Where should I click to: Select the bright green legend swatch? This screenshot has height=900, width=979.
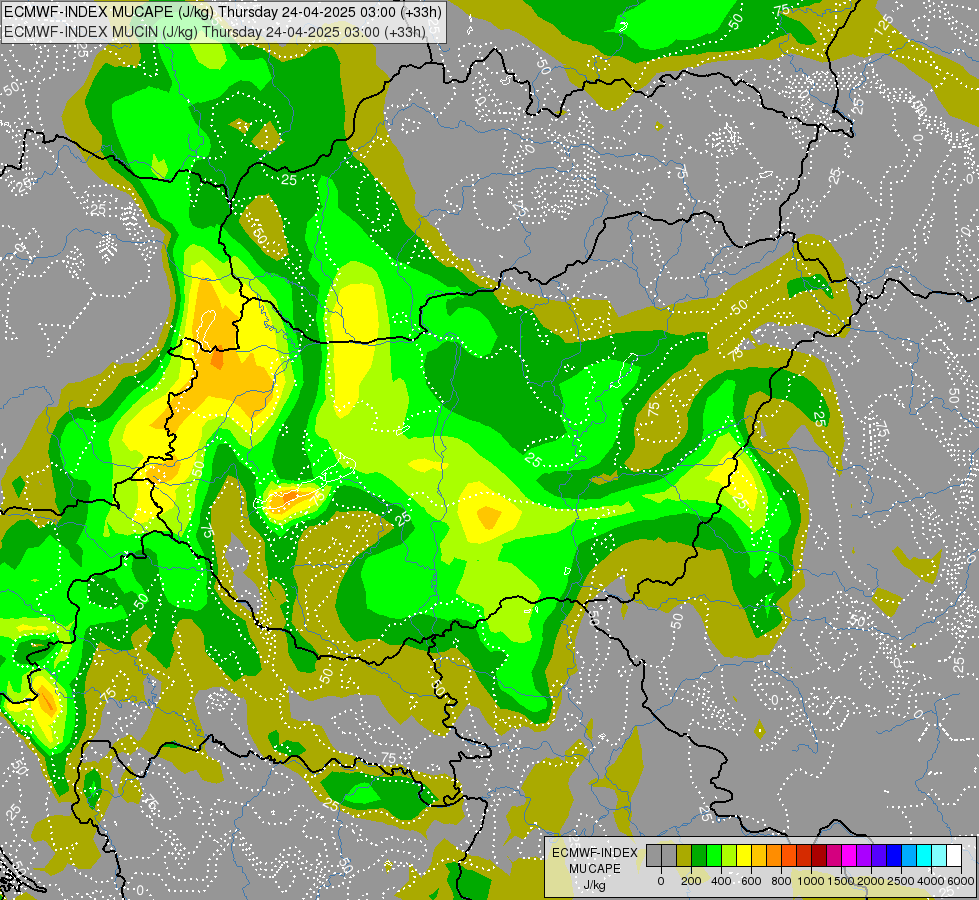[714, 856]
